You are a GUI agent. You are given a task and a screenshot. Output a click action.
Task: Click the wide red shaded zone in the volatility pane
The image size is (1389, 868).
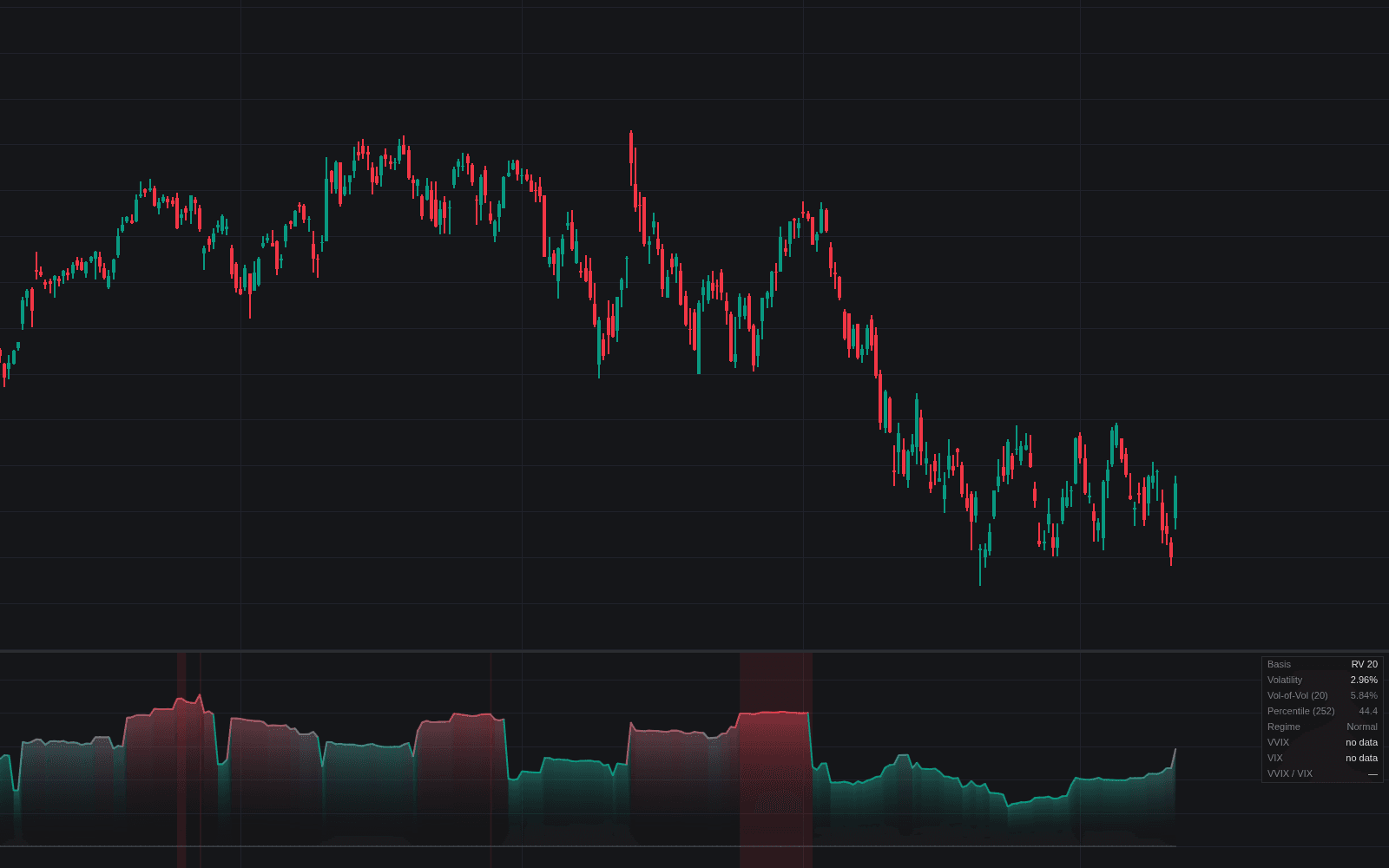coord(776,759)
